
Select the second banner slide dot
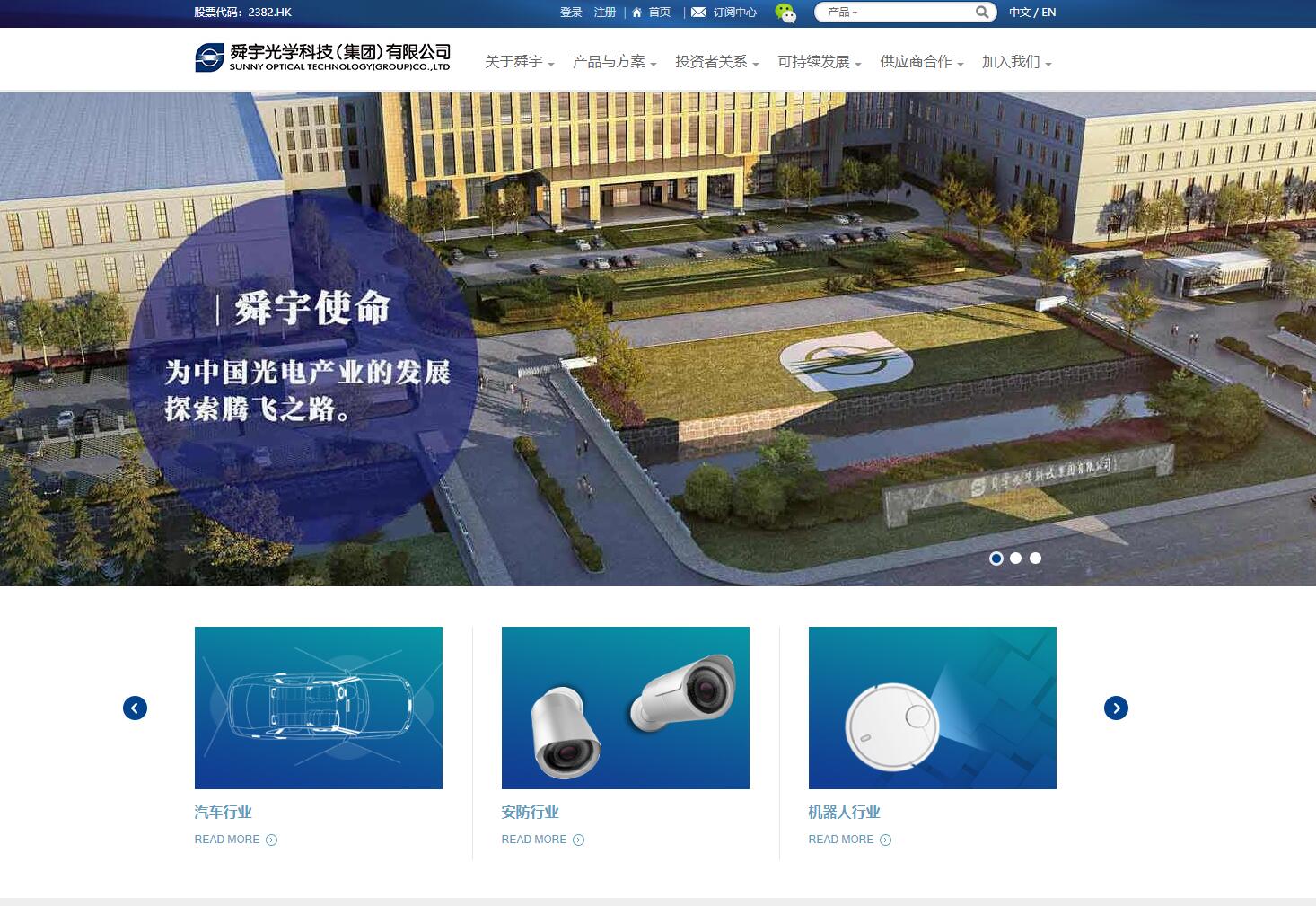click(x=1015, y=559)
